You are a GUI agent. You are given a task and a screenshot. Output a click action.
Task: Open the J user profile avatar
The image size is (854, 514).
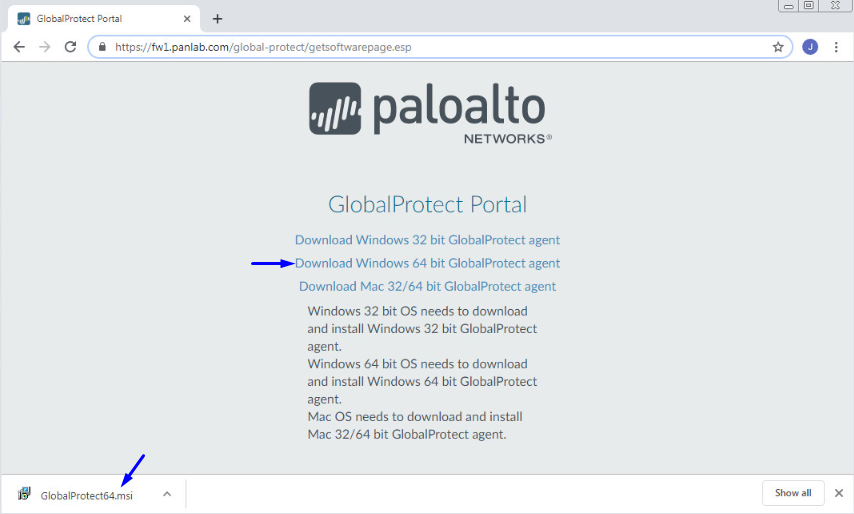pos(810,47)
